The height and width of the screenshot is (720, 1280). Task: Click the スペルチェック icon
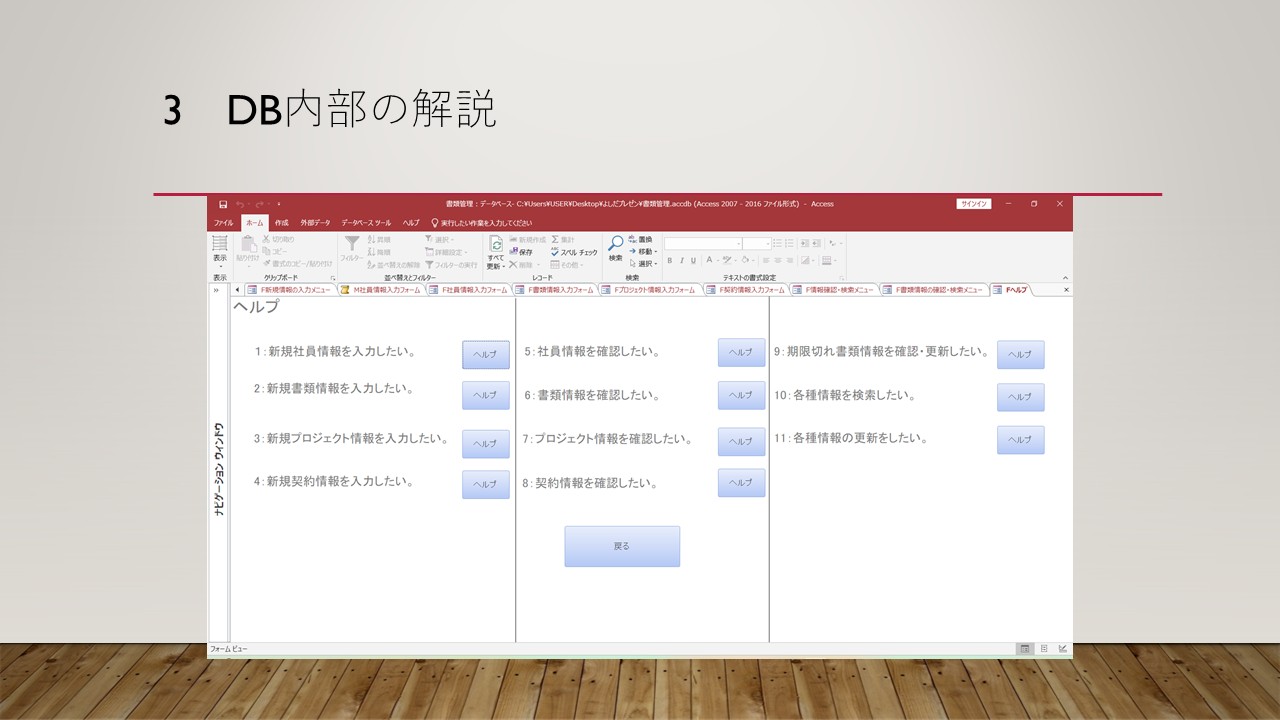555,252
